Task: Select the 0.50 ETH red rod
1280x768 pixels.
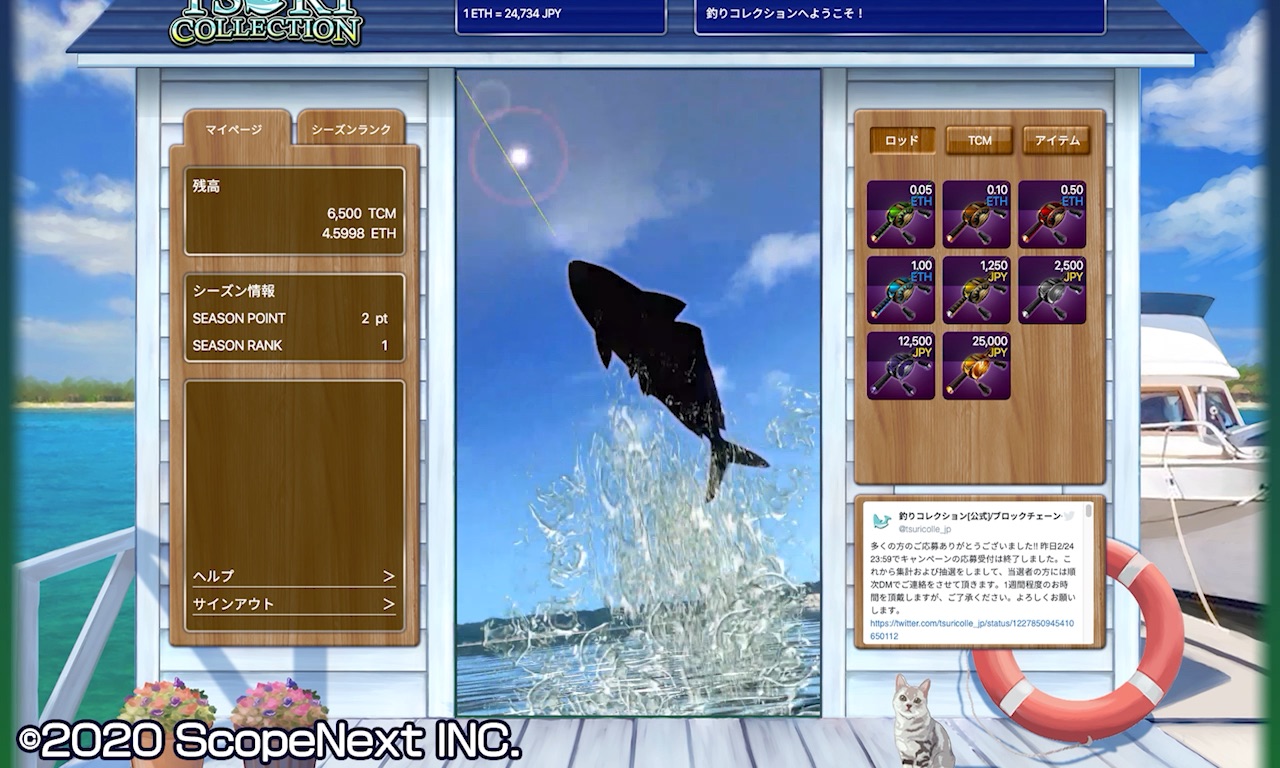Action: point(1052,214)
